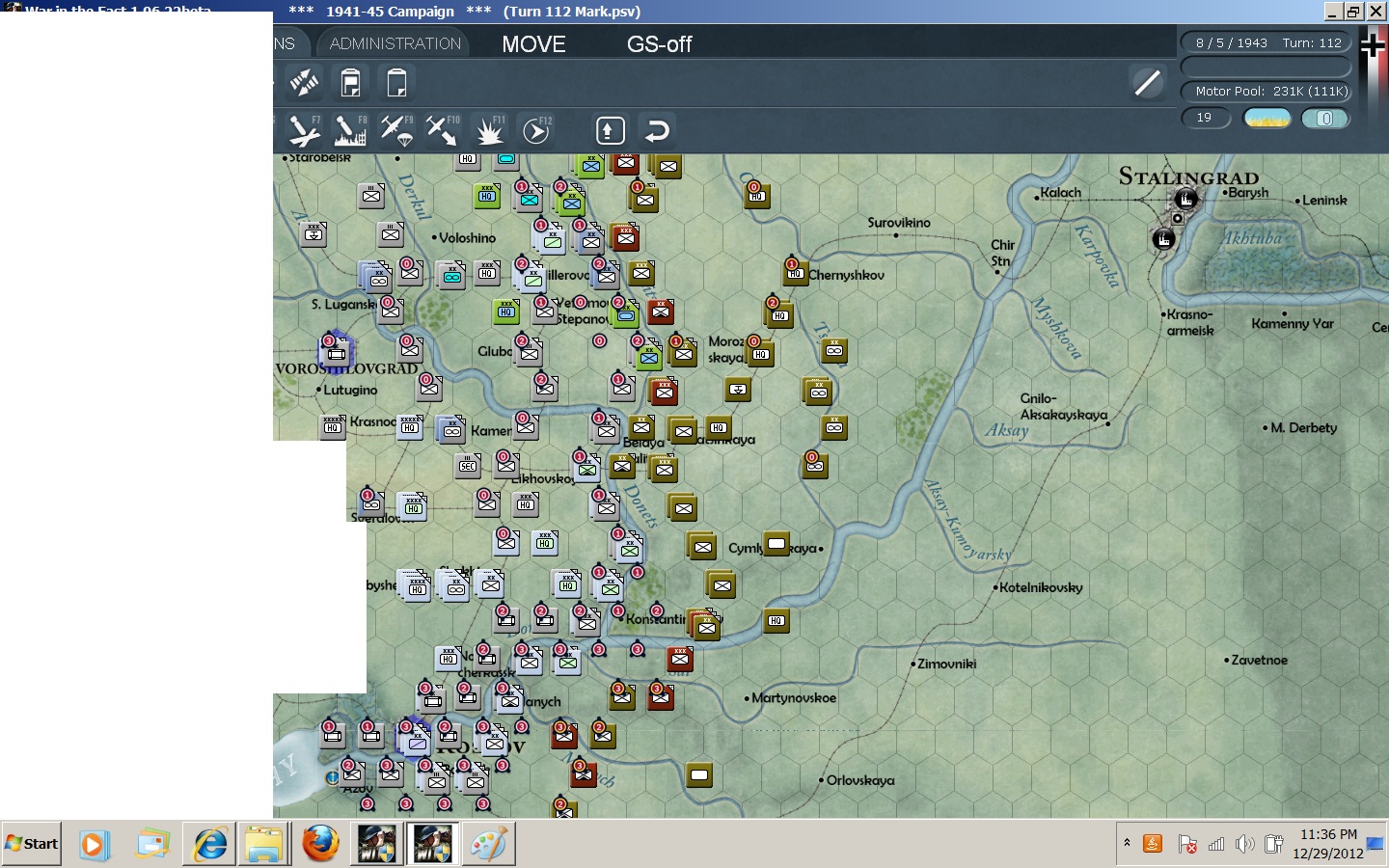Select the HQ unit beside Chernyshkov
This screenshot has width=1389, height=868.
tap(795, 273)
